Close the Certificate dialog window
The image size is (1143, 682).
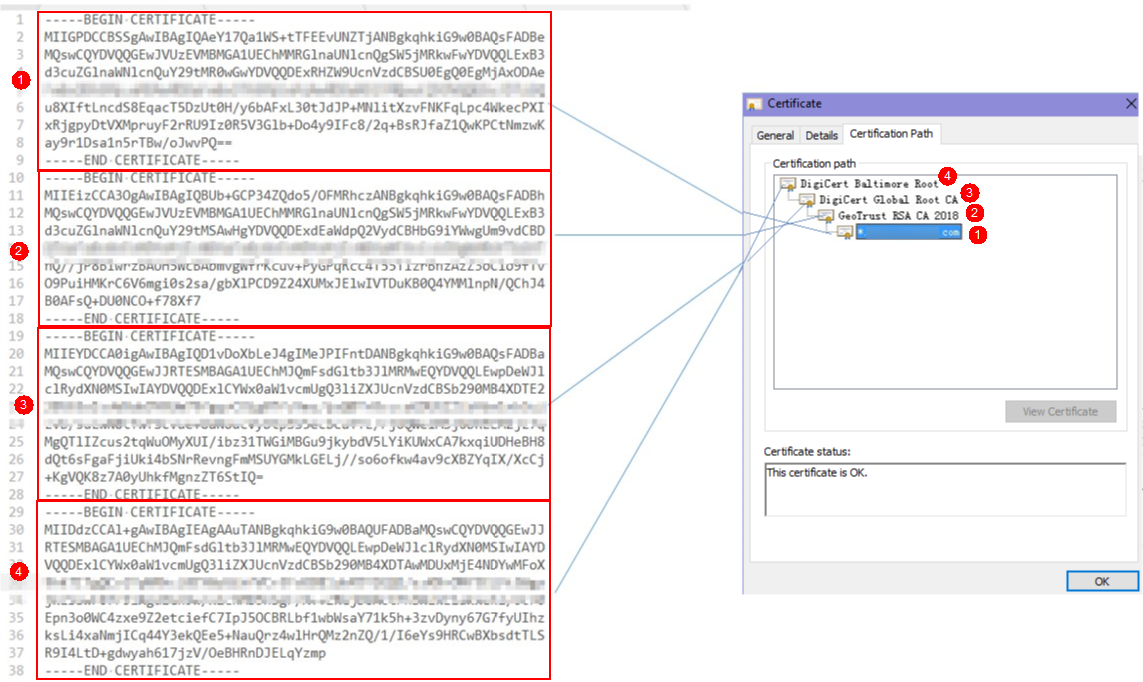[x=1131, y=103]
